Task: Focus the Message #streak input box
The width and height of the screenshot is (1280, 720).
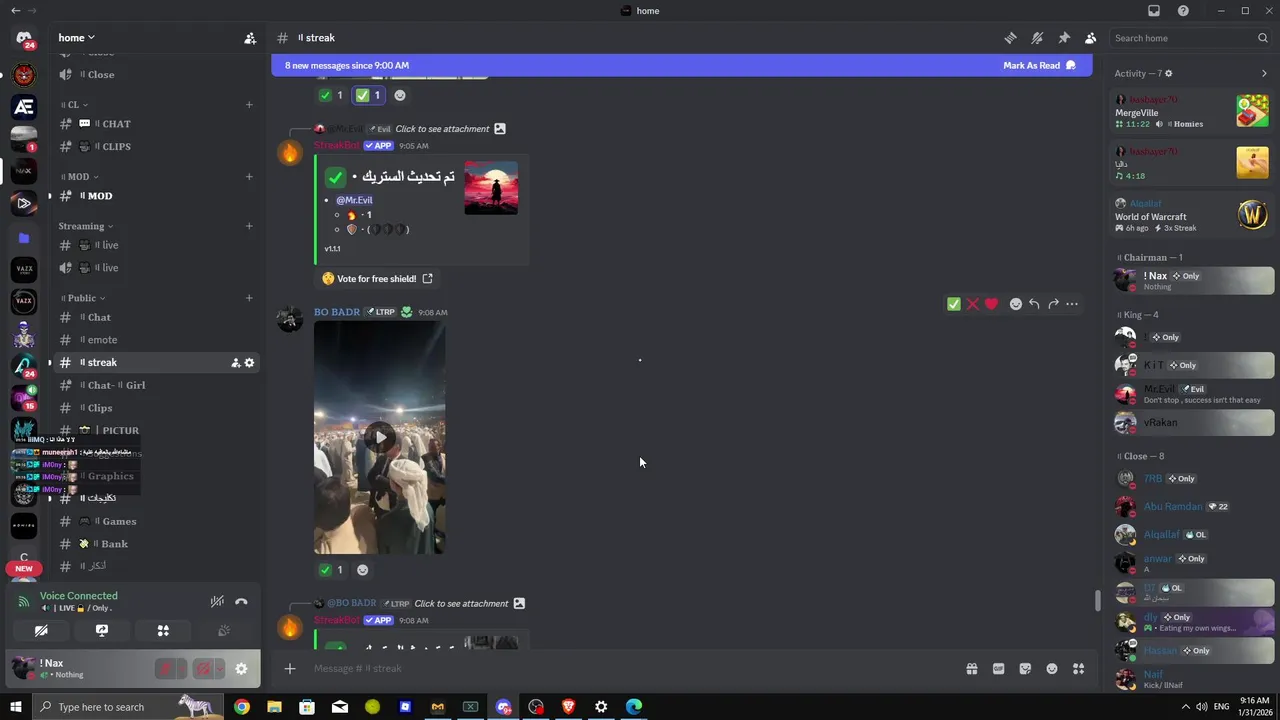Action: click(630, 668)
